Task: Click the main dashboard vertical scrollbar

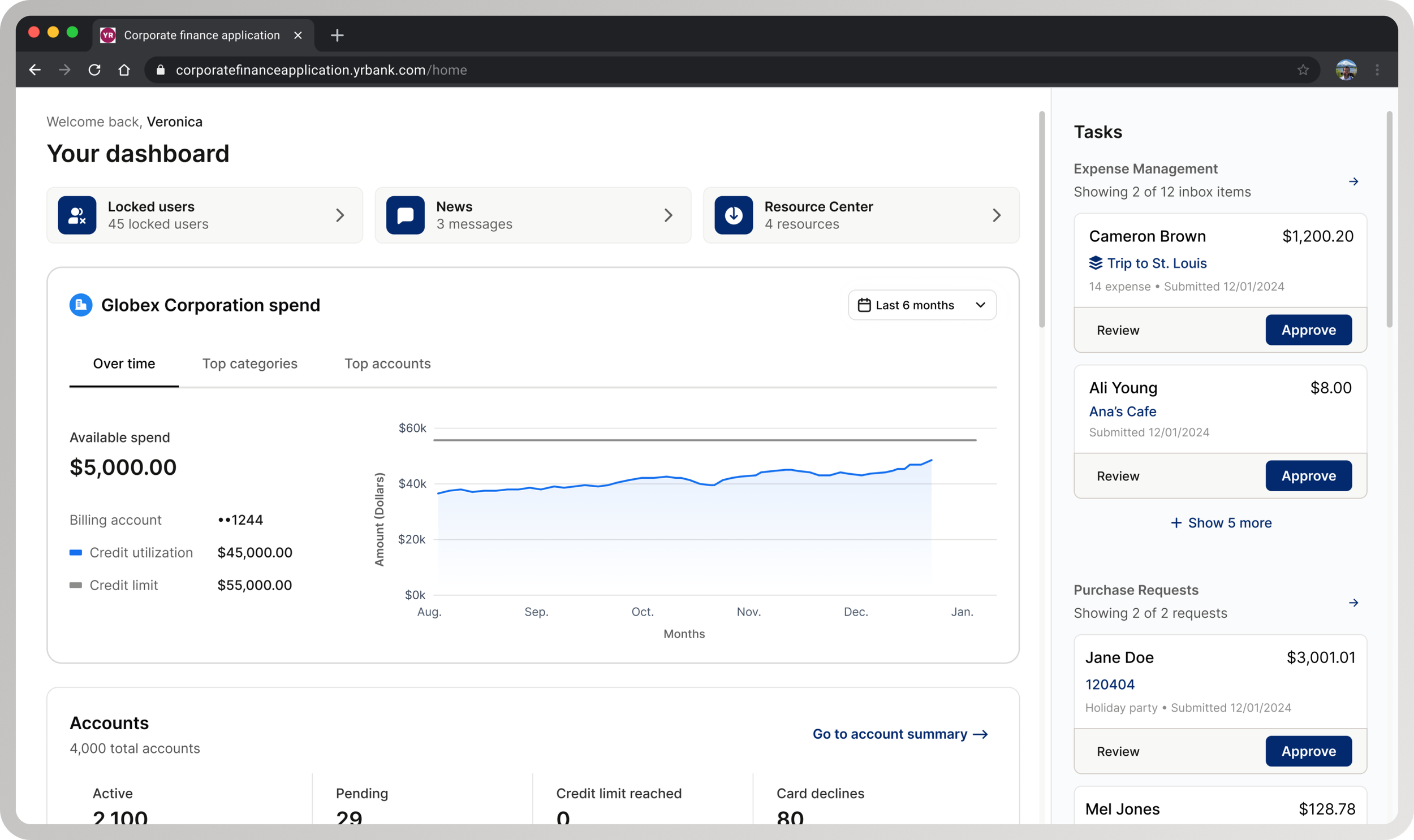Action: pos(1041,219)
